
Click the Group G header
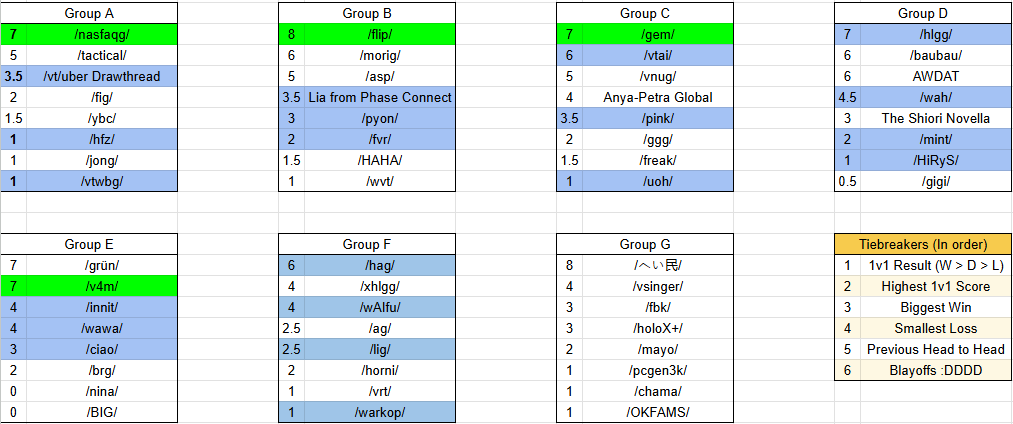tap(645, 244)
